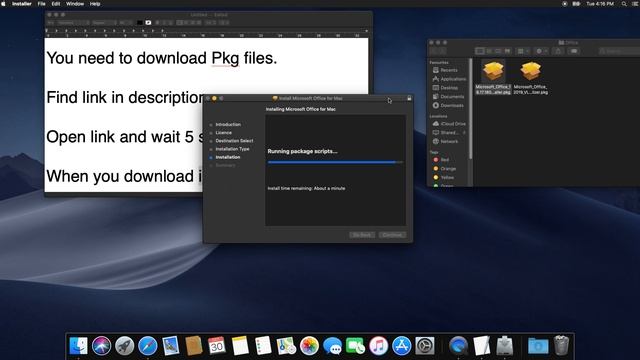This screenshot has height=360, width=640.
Task: Open Contacts book icon in Dock
Action: pyautogui.click(x=194, y=346)
